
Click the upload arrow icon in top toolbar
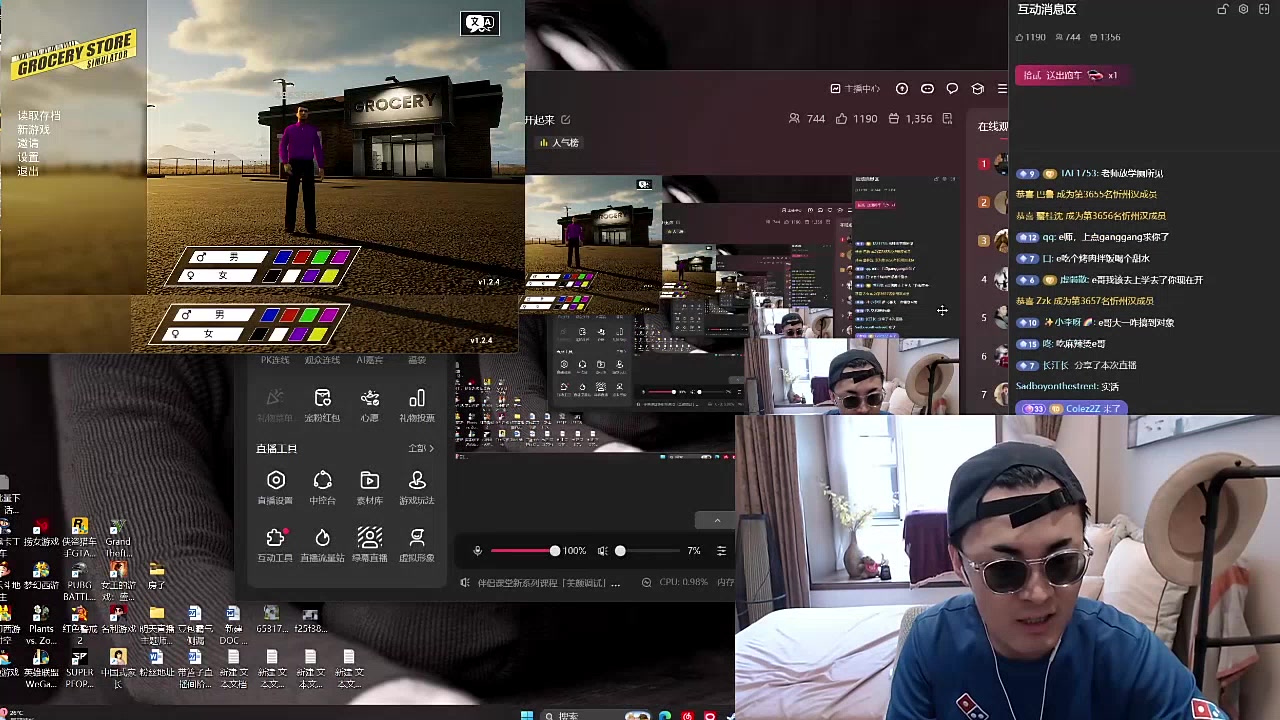902,89
